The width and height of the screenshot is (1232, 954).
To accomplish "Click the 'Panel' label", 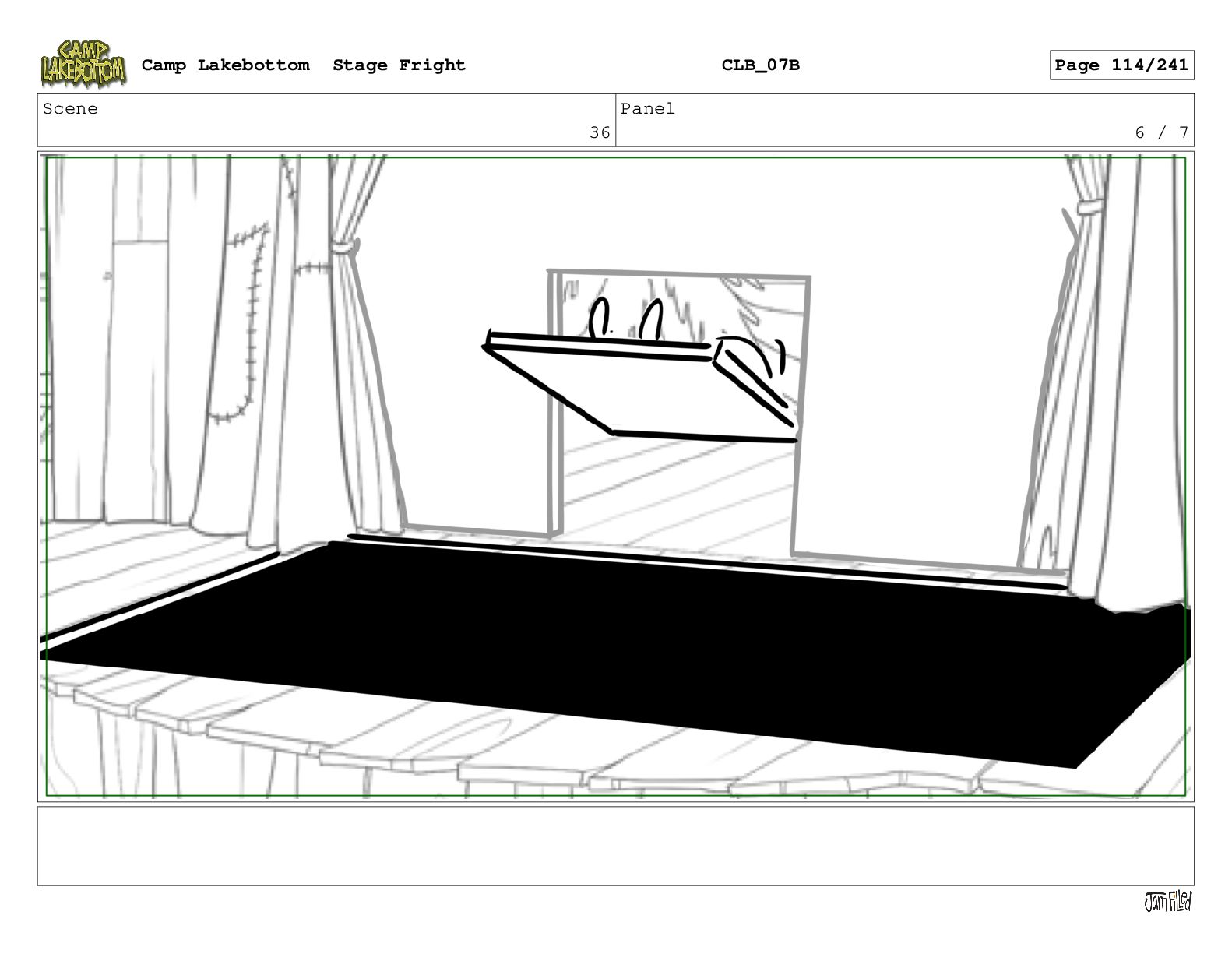I will (648, 109).
